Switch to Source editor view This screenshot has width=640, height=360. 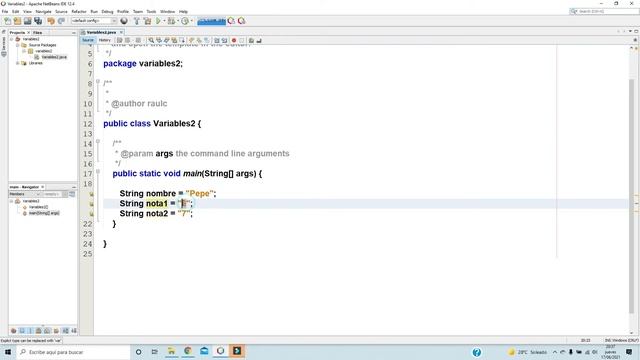point(88,40)
